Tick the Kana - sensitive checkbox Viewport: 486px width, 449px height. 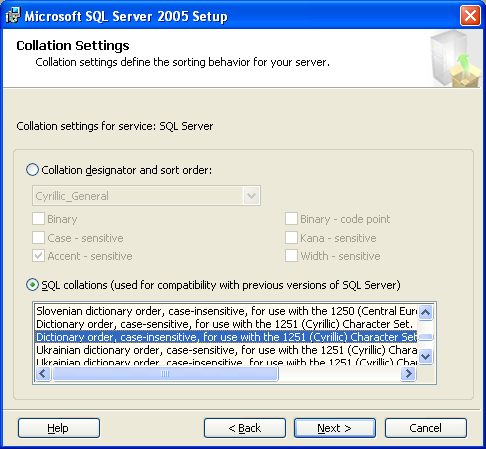pyautogui.click(x=291, y=238)
